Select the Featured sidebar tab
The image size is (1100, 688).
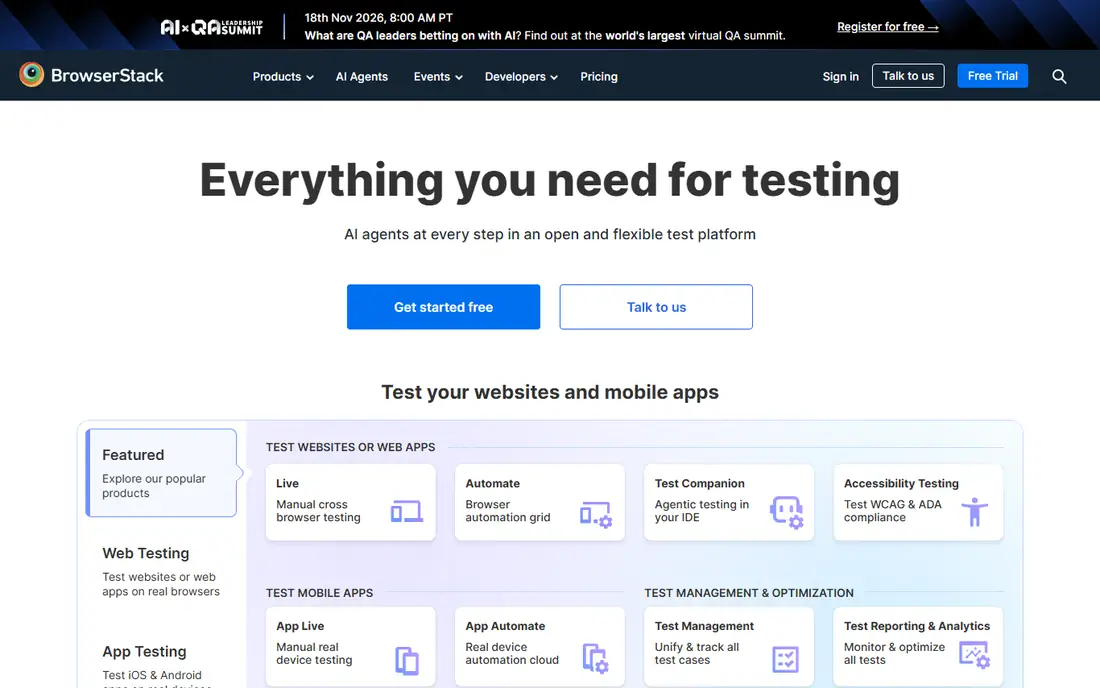pyautogui.click(x=161, y=473)
